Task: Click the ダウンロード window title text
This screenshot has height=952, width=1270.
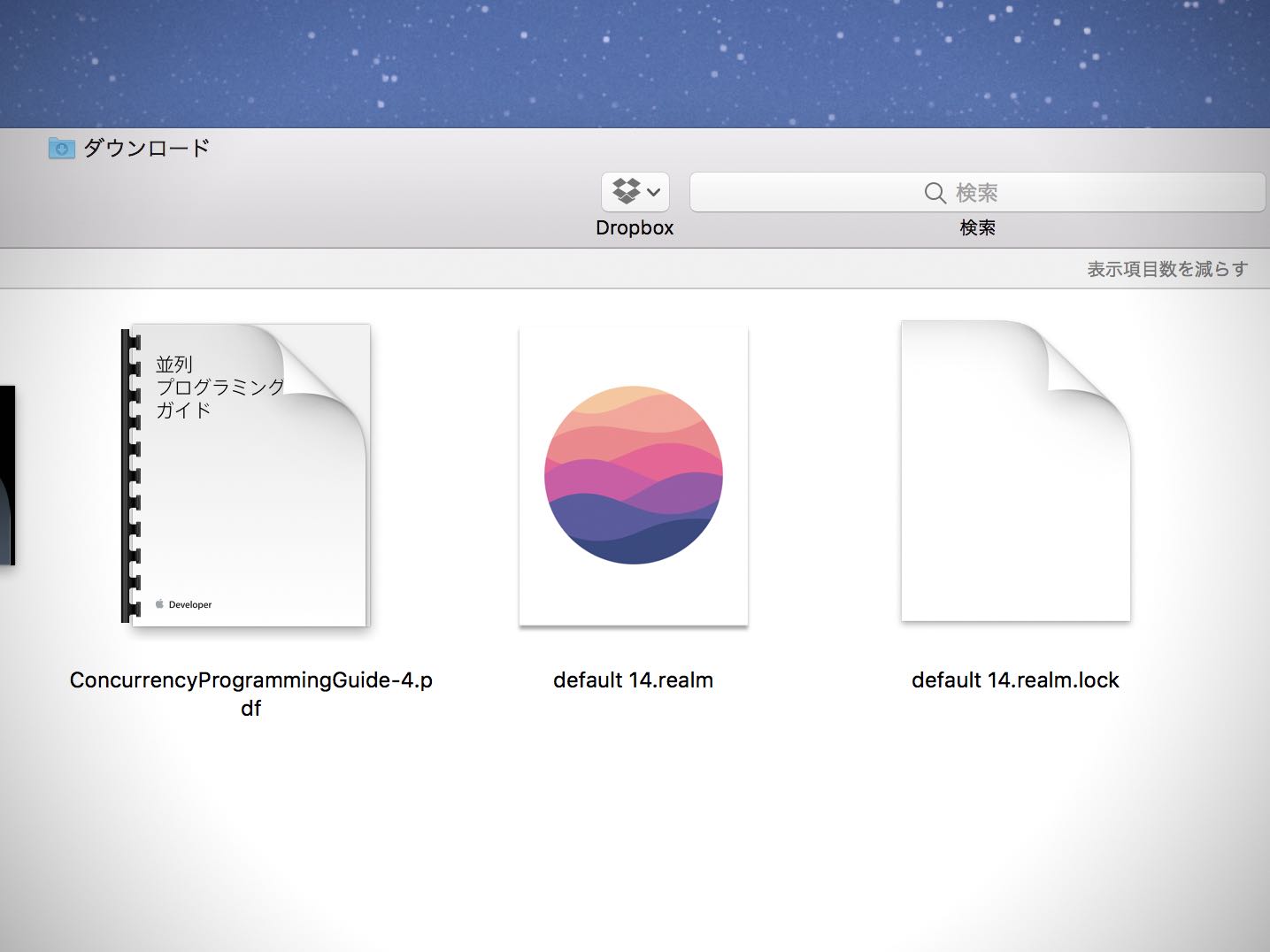Action: tap(147, 148)
